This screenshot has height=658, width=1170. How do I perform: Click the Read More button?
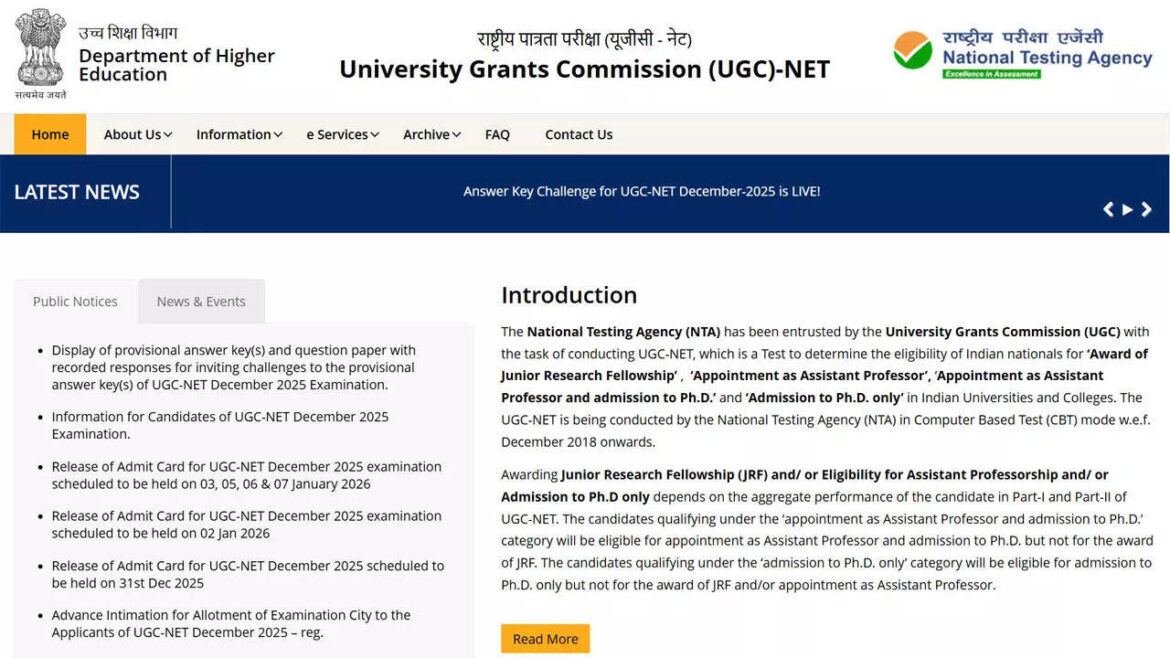point(544,638)
